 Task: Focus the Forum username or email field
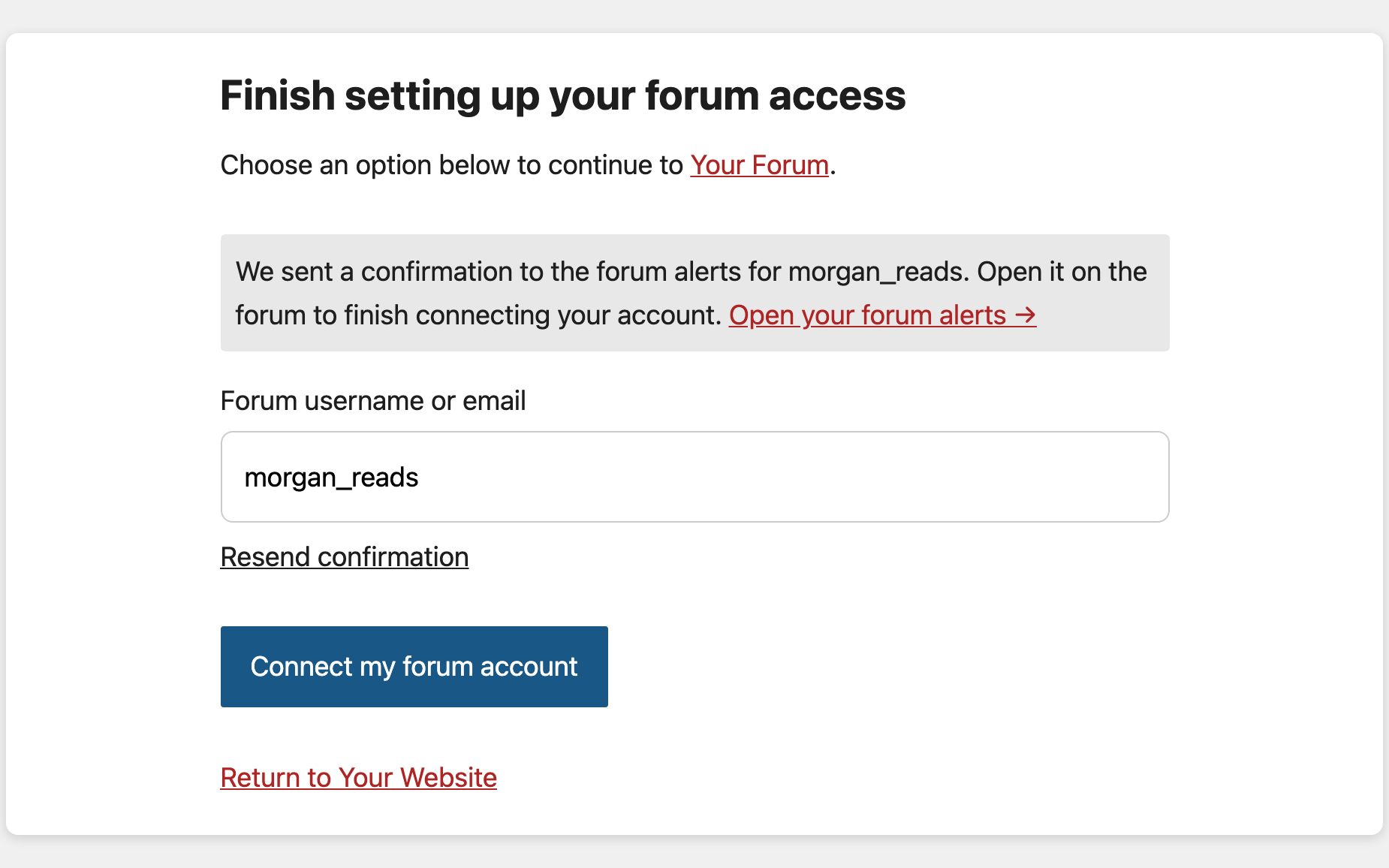pyautogui.click(x=694, y=477)
